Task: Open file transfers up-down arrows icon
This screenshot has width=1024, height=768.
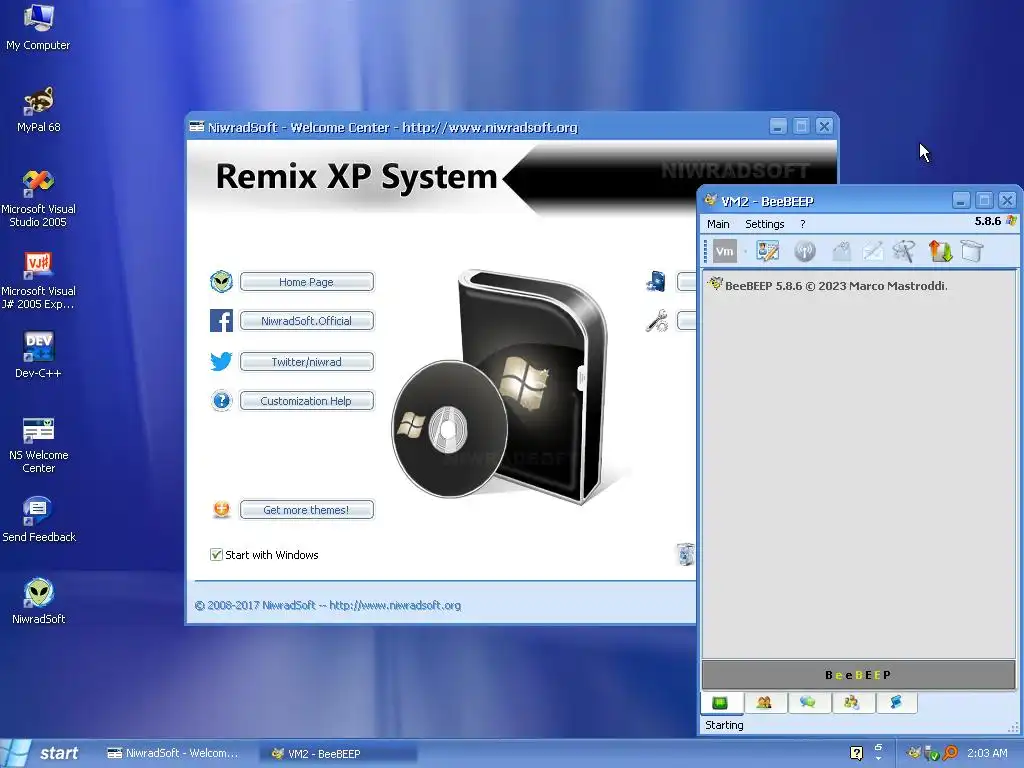Action: pos(940,251)
